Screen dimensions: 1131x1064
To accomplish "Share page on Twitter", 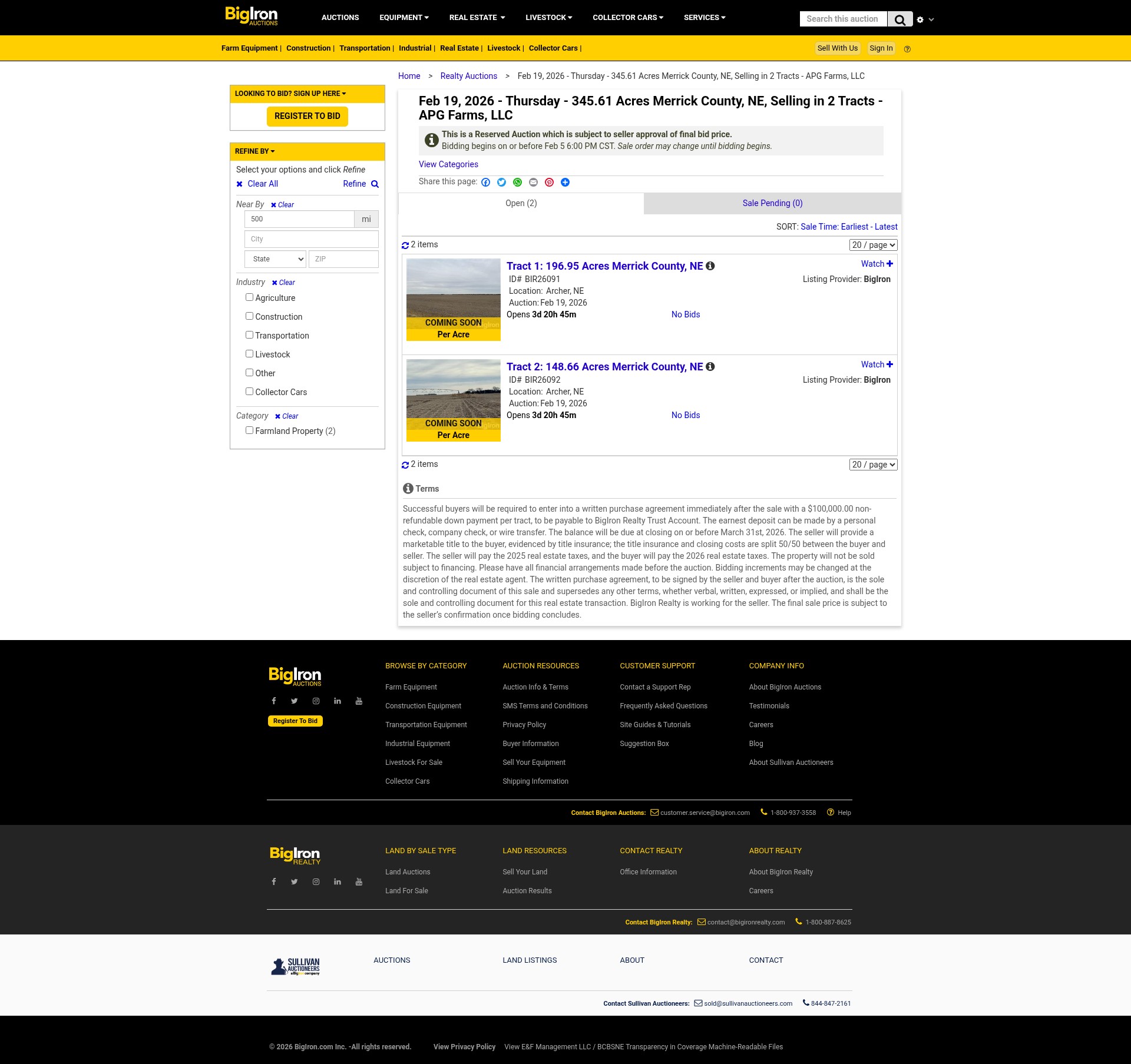I will click(501, 183).
